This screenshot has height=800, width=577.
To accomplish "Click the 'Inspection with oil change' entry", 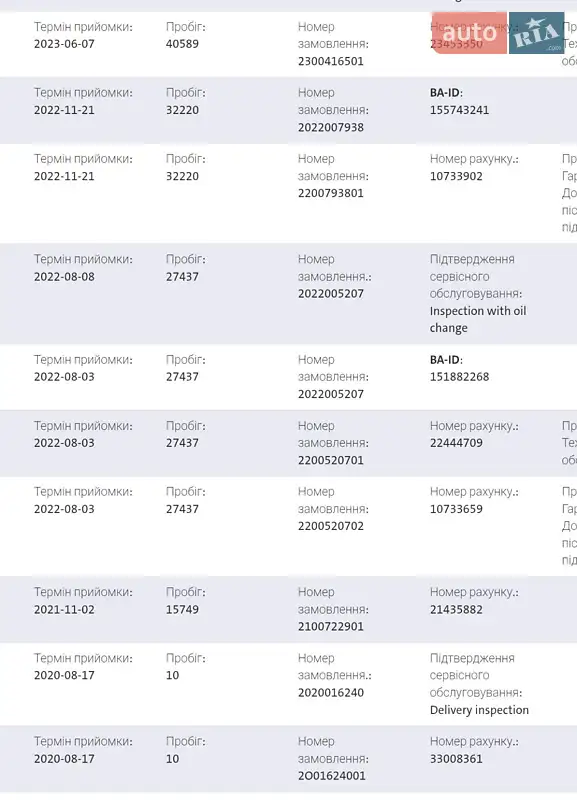I will (x=478, y=319).
